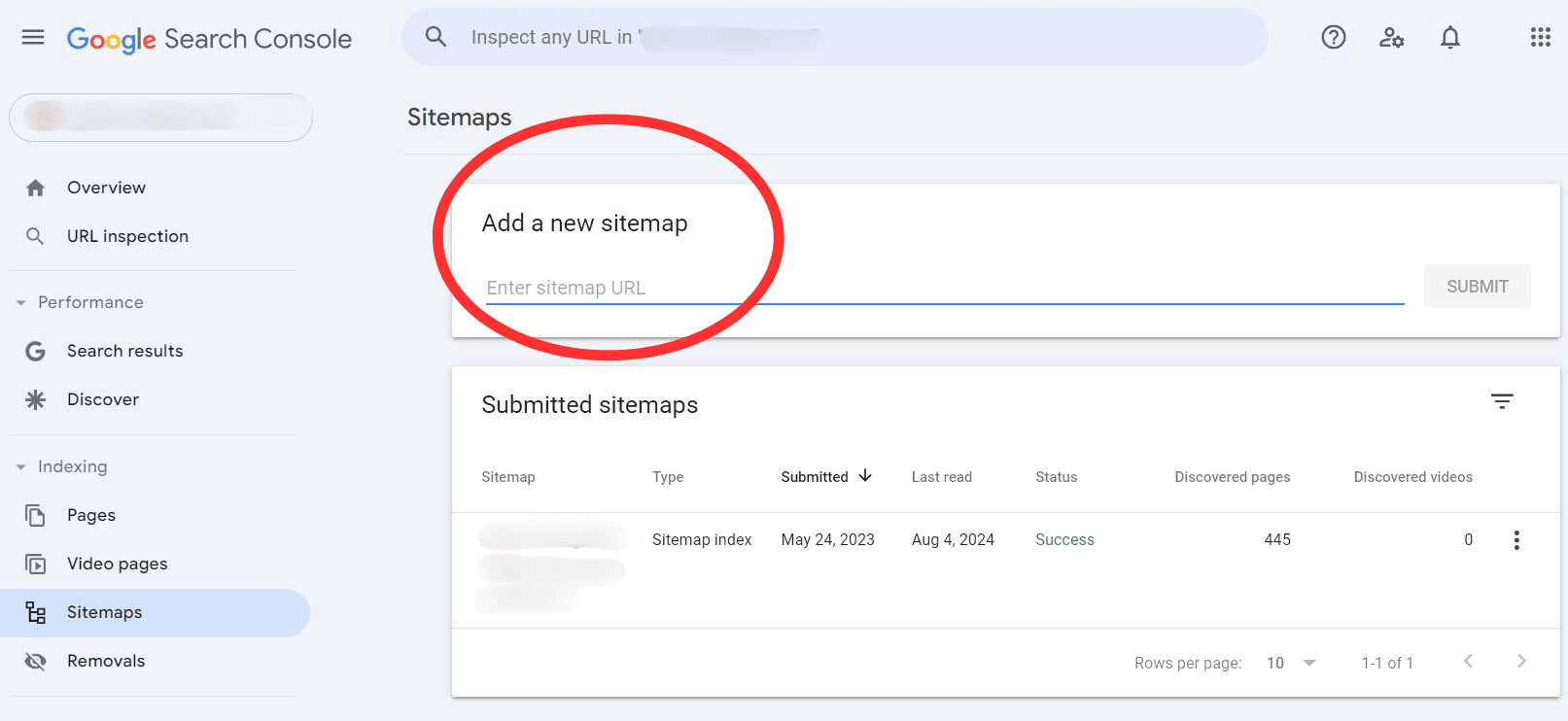
Task: Sort by Status column header
Action: point(1057,477)
